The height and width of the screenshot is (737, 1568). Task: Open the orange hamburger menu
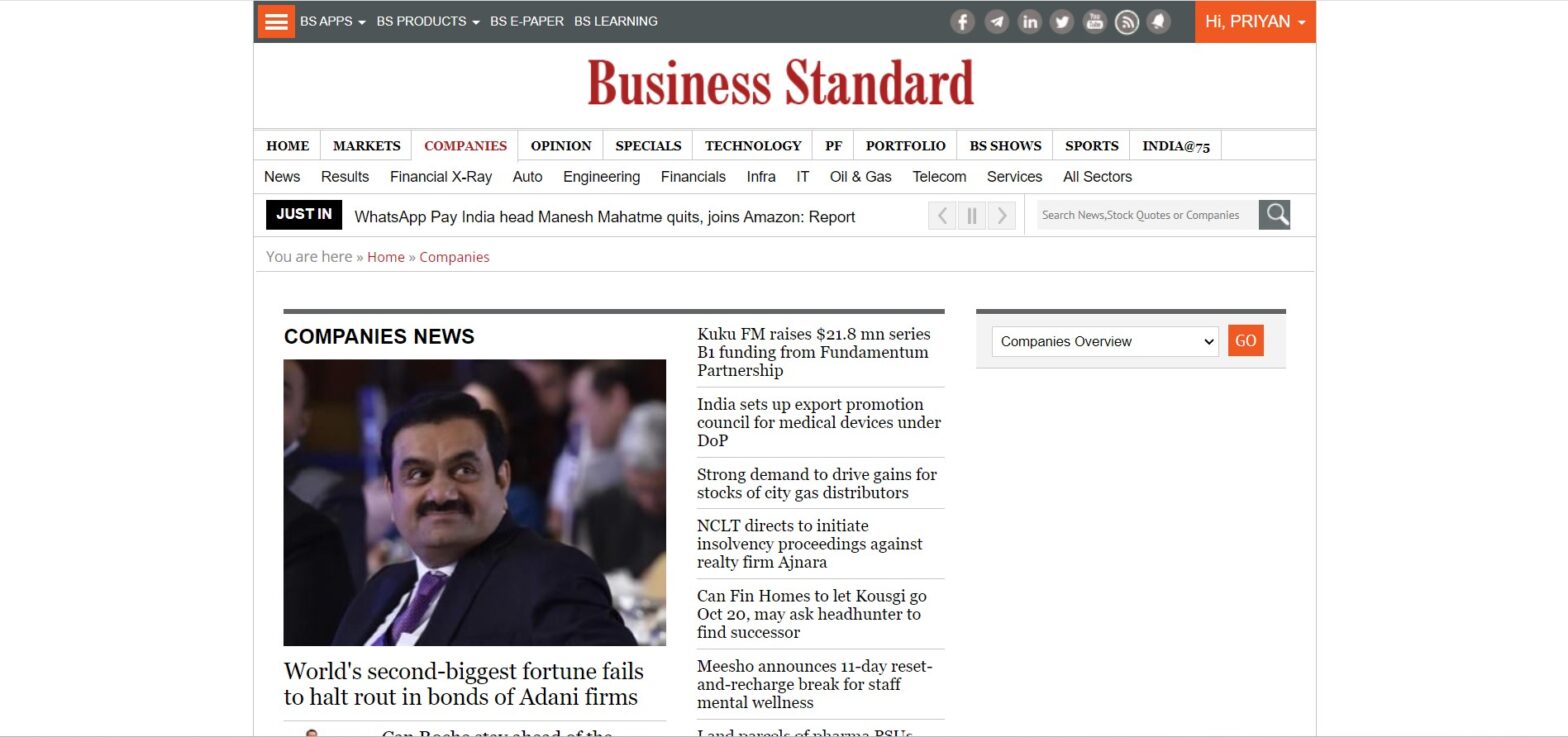(276, 21)
